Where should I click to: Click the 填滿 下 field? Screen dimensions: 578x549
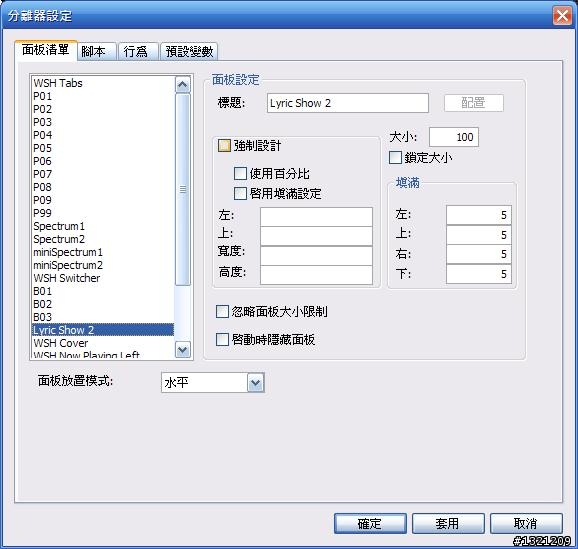click(x=478, y=274)
